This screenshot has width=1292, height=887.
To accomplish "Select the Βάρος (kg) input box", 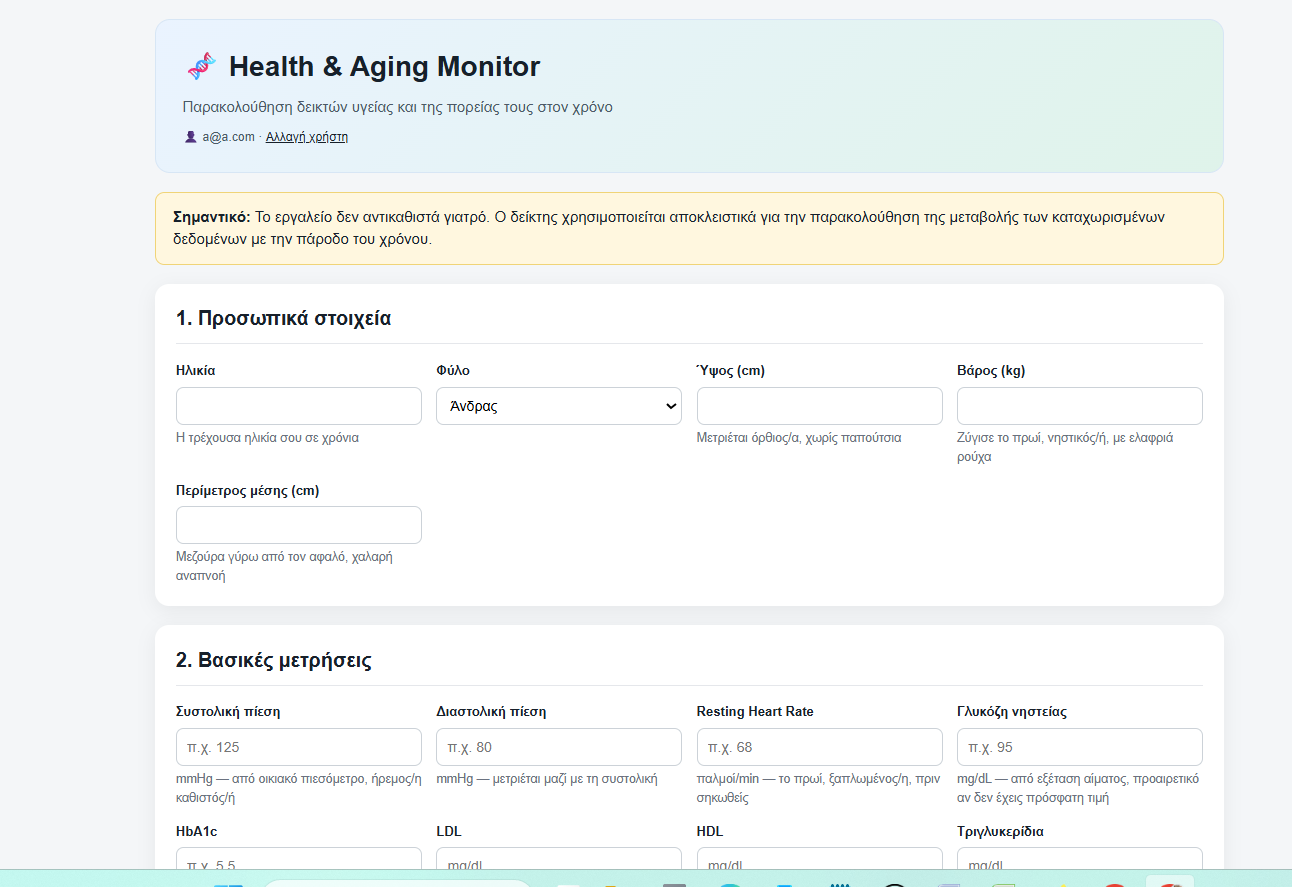I will pos(1080,406).
